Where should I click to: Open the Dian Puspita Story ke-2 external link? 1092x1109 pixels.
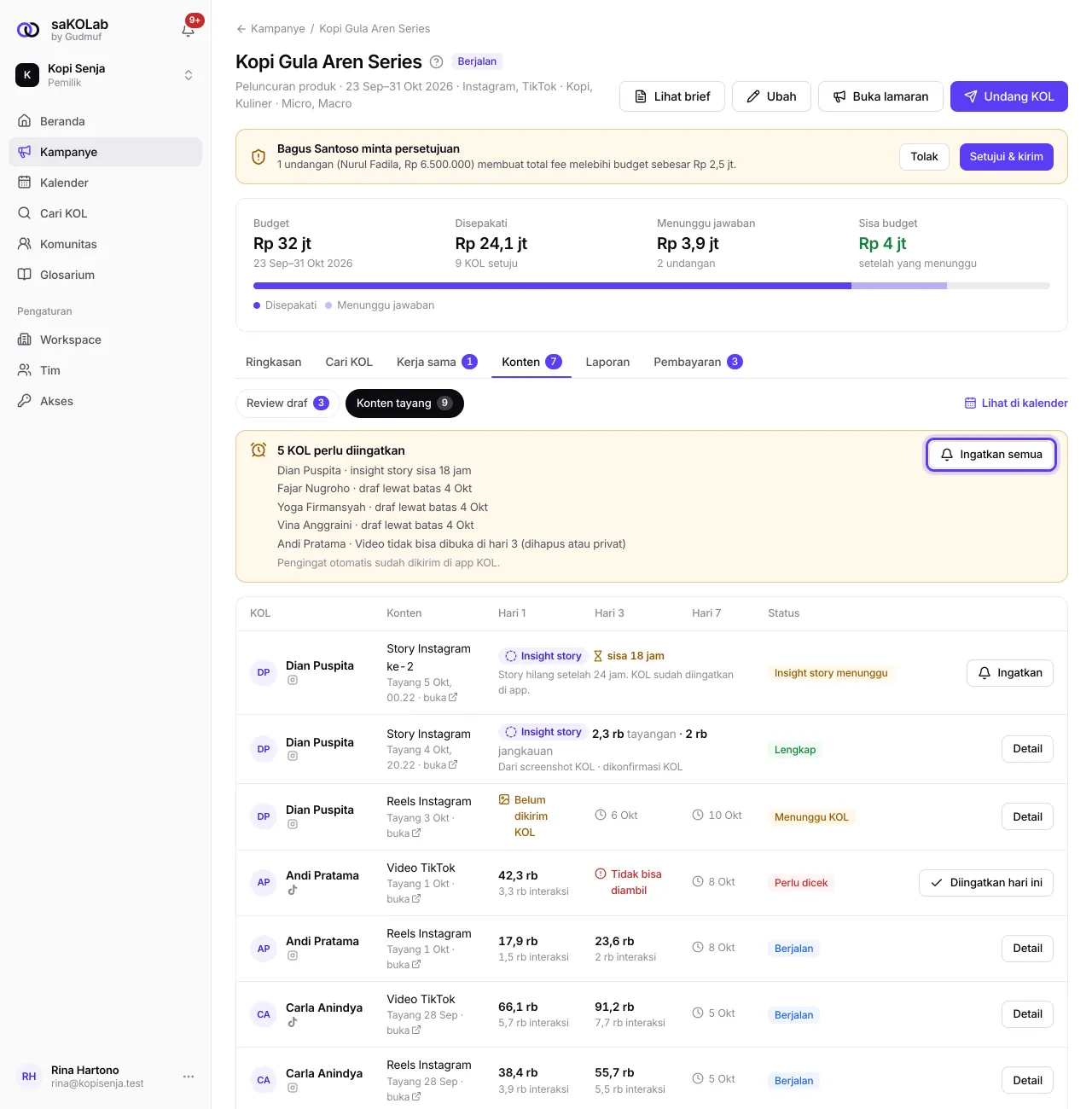[x=453, y=698]
